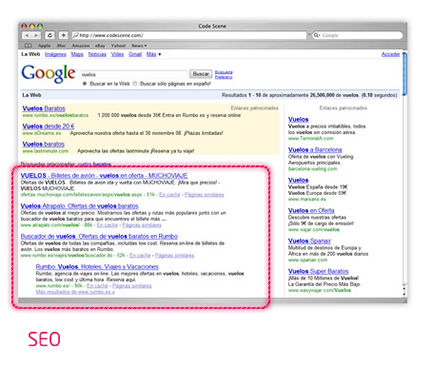Open the Preferencias link
The image size is (433, 367).
click(223, 77)
